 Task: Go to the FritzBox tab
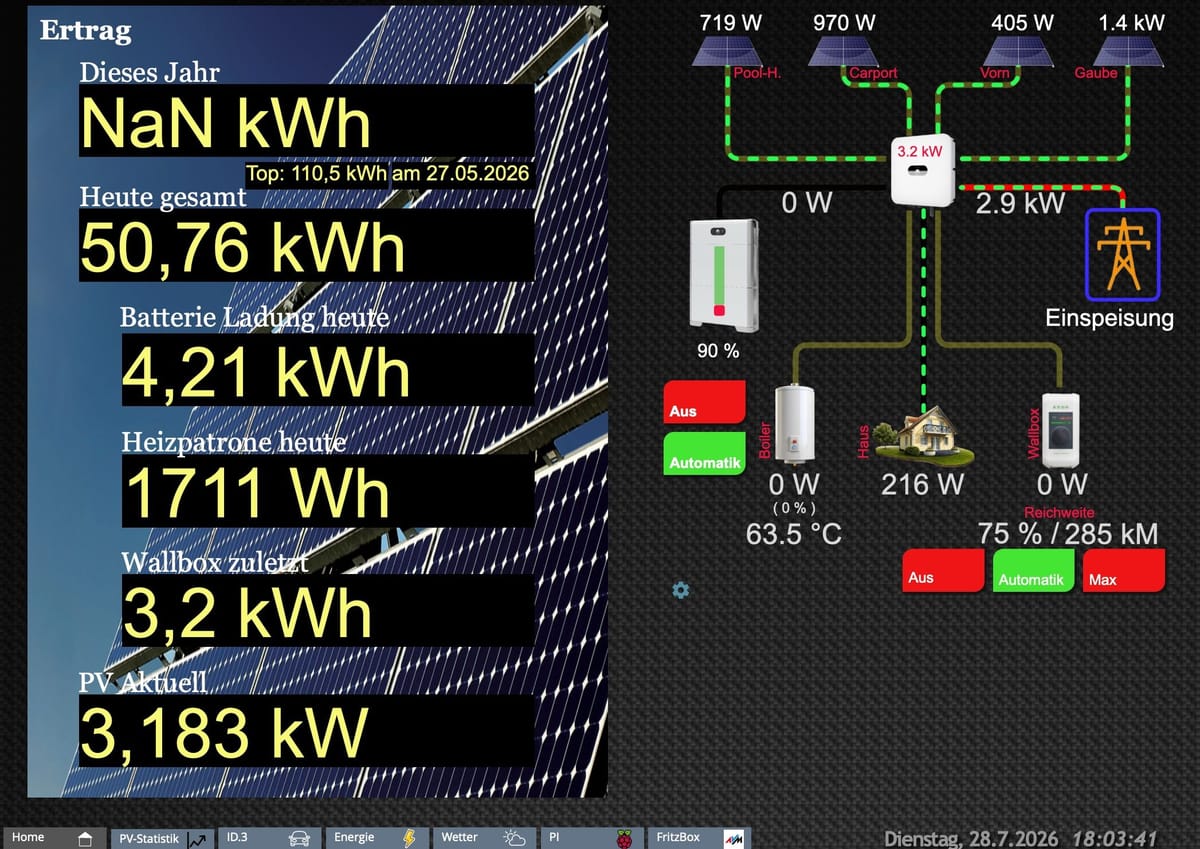(698, 838)
